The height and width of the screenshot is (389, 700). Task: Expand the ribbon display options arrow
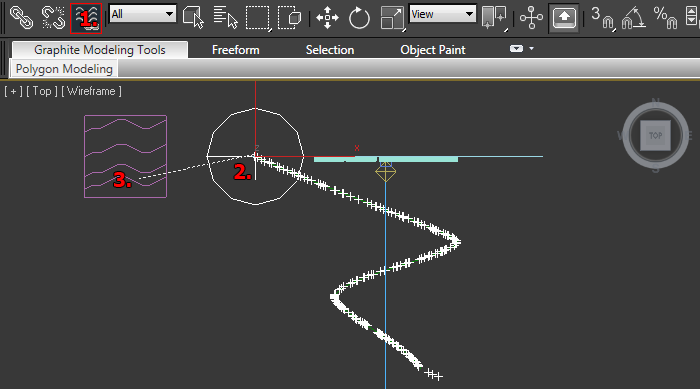tap(531, 48)
